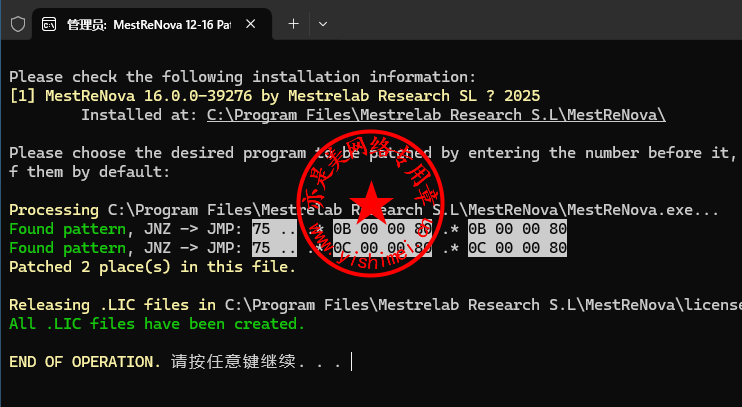Image resolution: width=742 pixels, height=407 pixels.
Task: Click the underlined MestReNova install path
Action: tap(436, 115)
